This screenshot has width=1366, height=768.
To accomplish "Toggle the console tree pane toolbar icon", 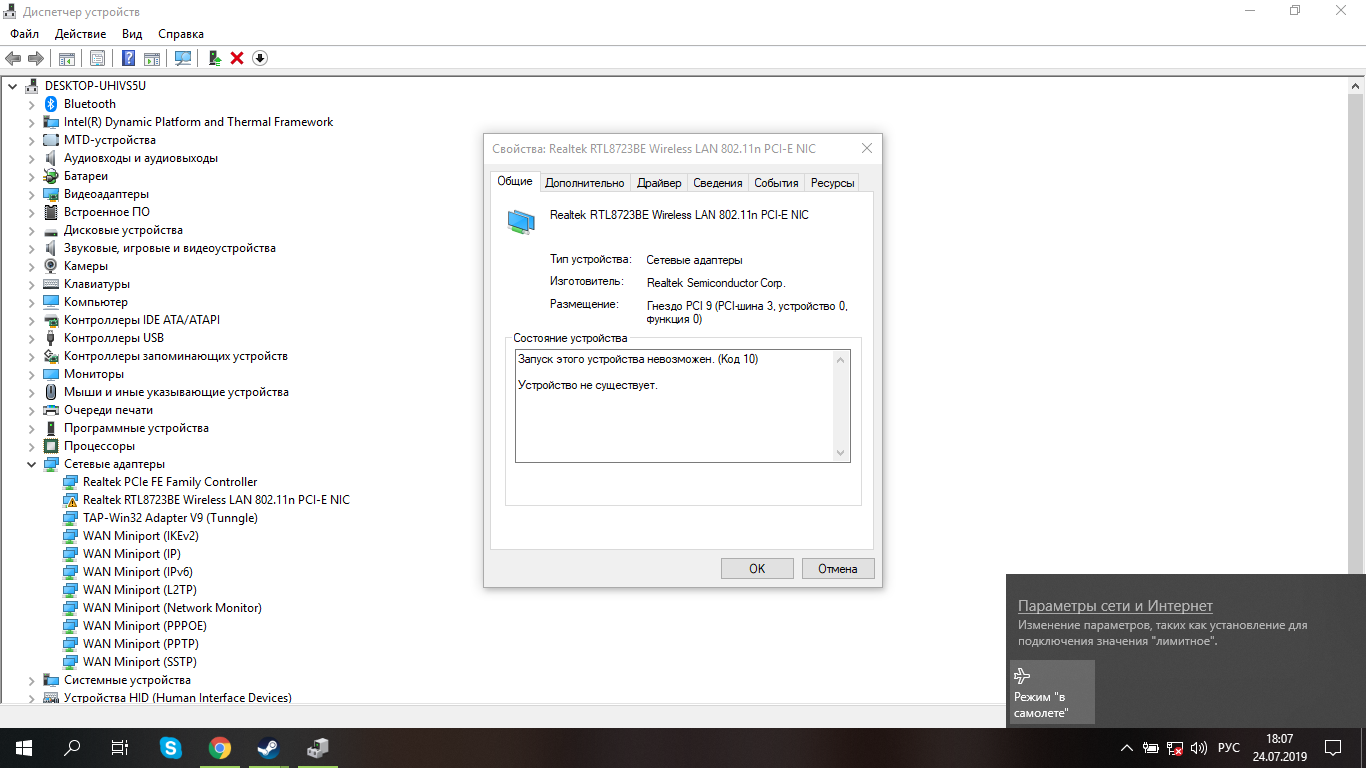I will [x=67, y=58].
